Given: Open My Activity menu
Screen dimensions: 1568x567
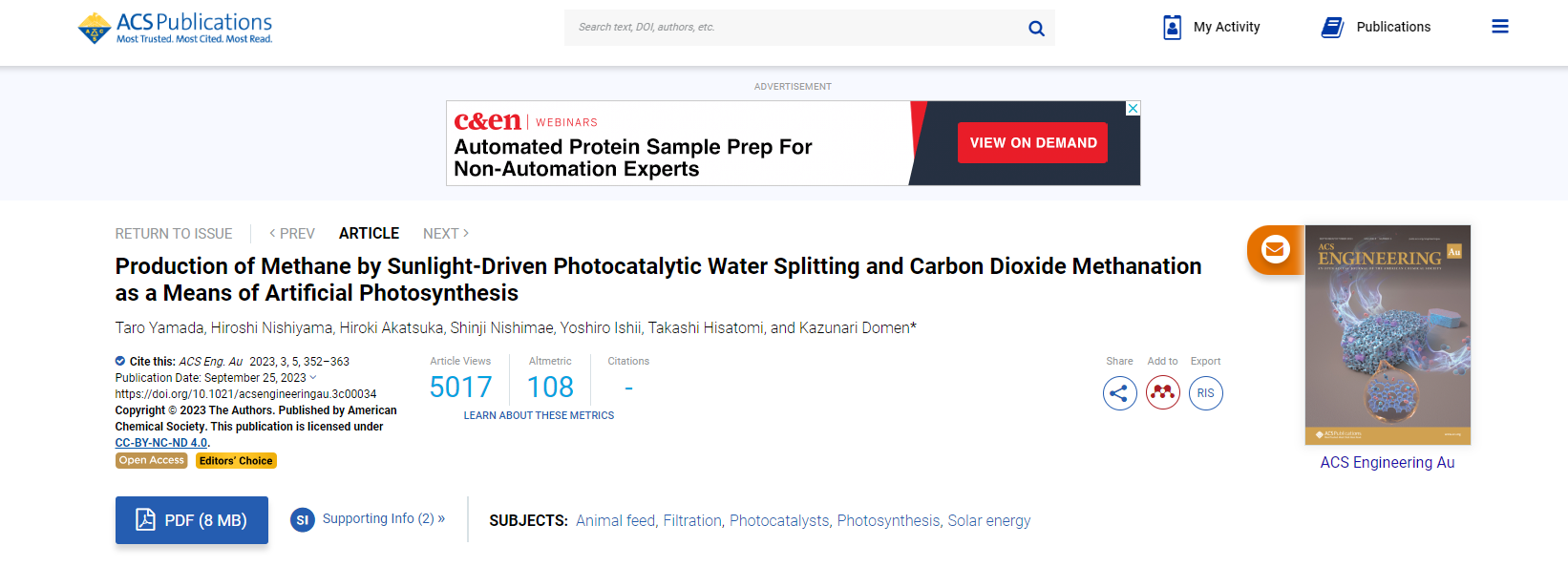Looking at the screenshot, I should 1212,27.
